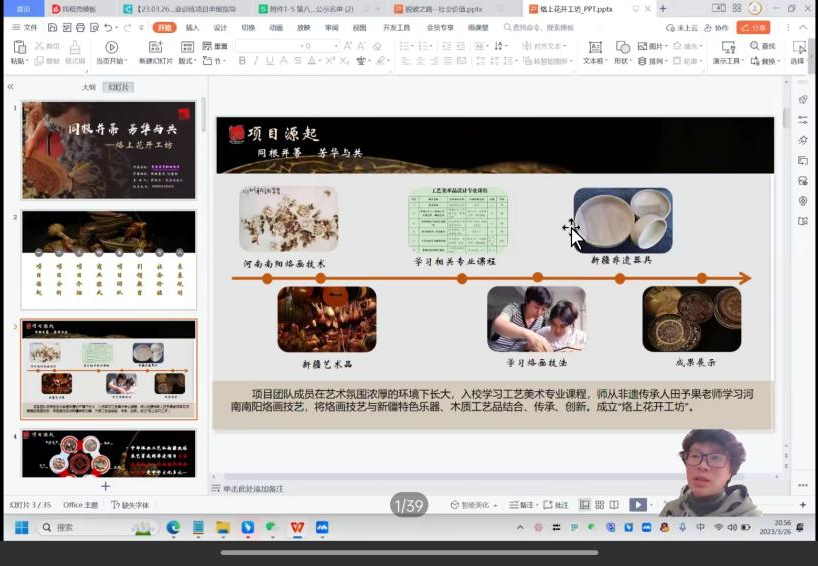Image resolution: width=818 pixels, height=566 pixels.
Task: Collapse the ribbon with the up chevron
Action: (805, 28)
